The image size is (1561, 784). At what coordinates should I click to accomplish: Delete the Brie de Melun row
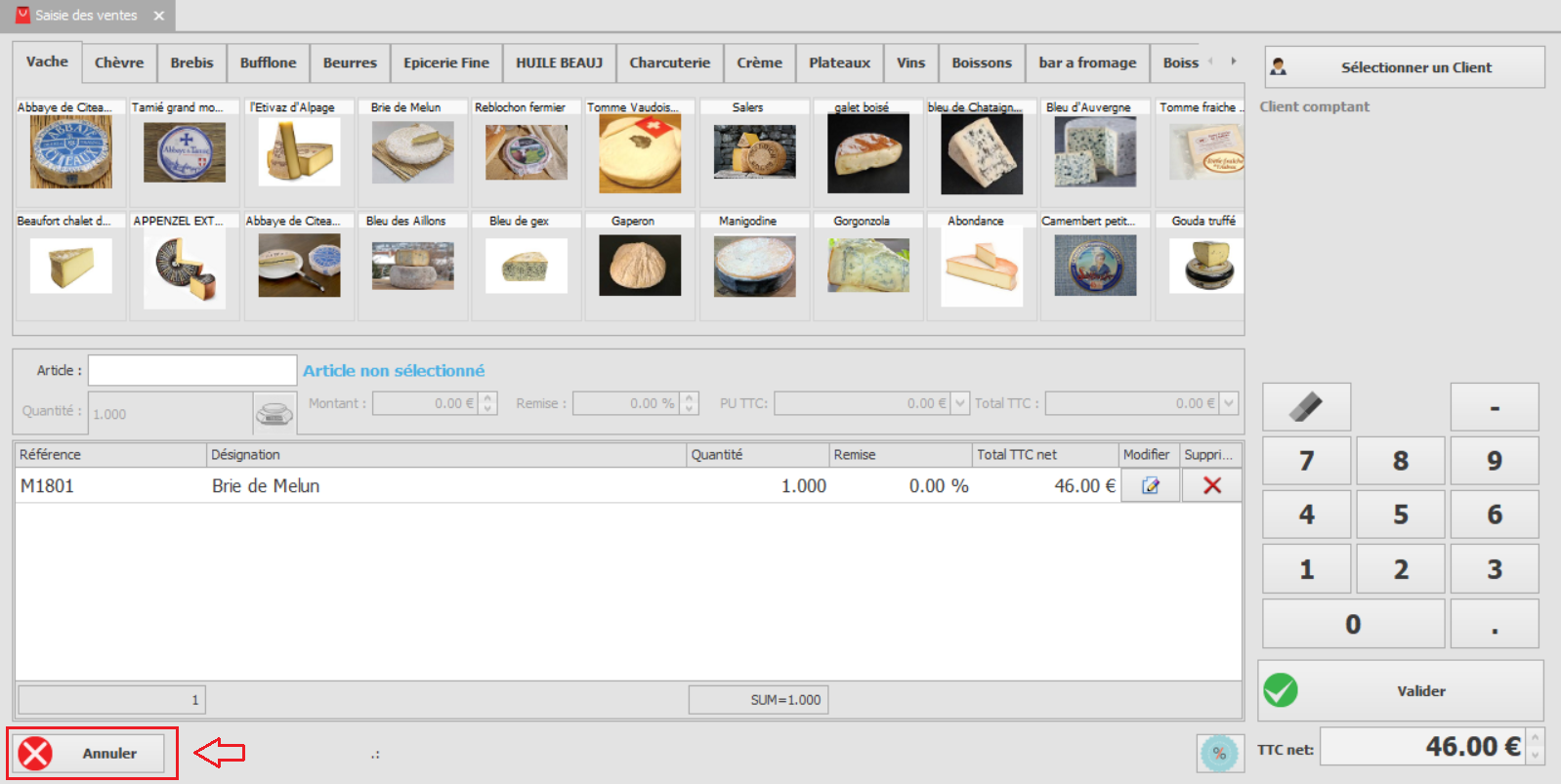pos(1212,485)
